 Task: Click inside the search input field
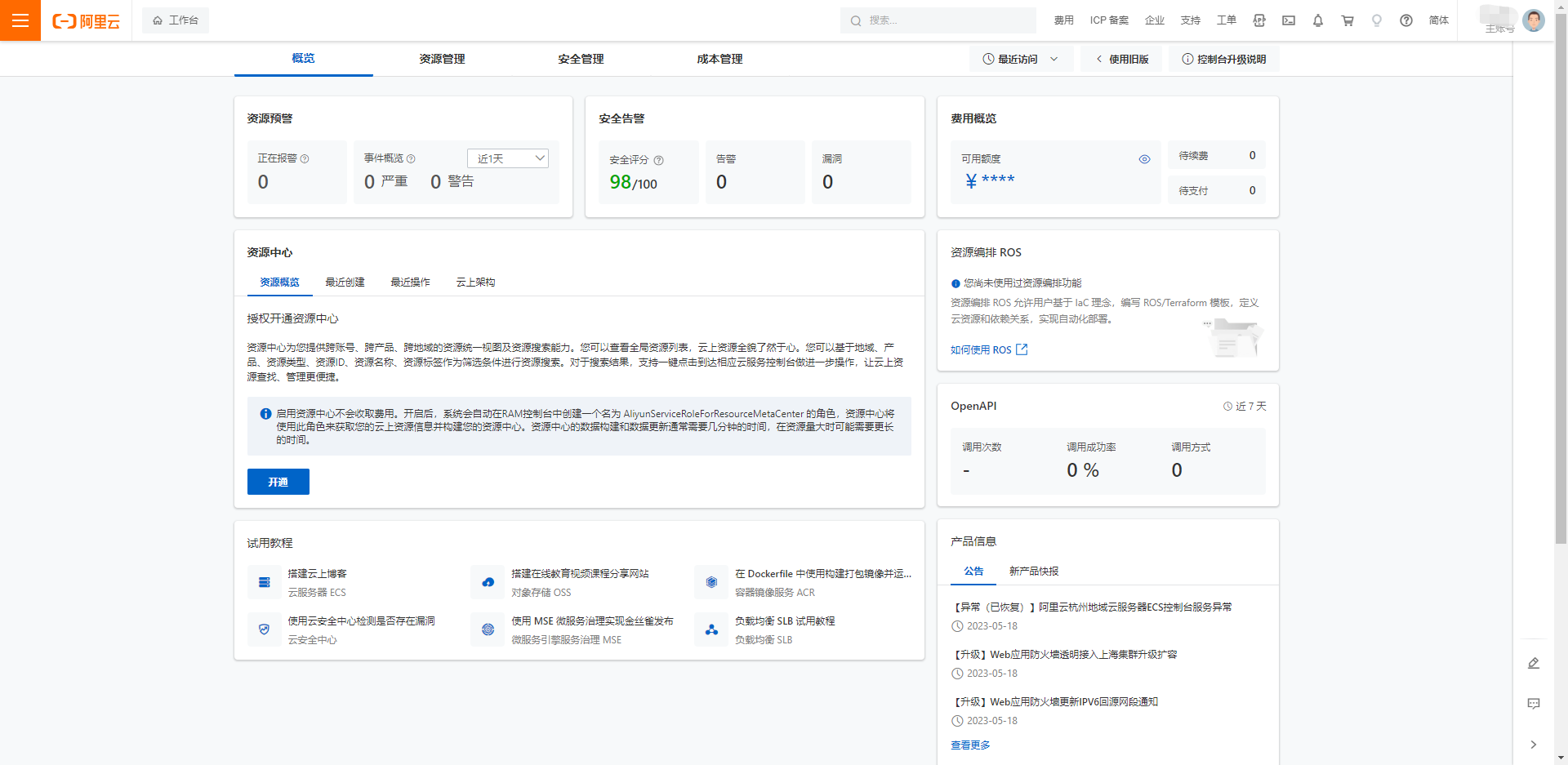[x=938, y=20]
